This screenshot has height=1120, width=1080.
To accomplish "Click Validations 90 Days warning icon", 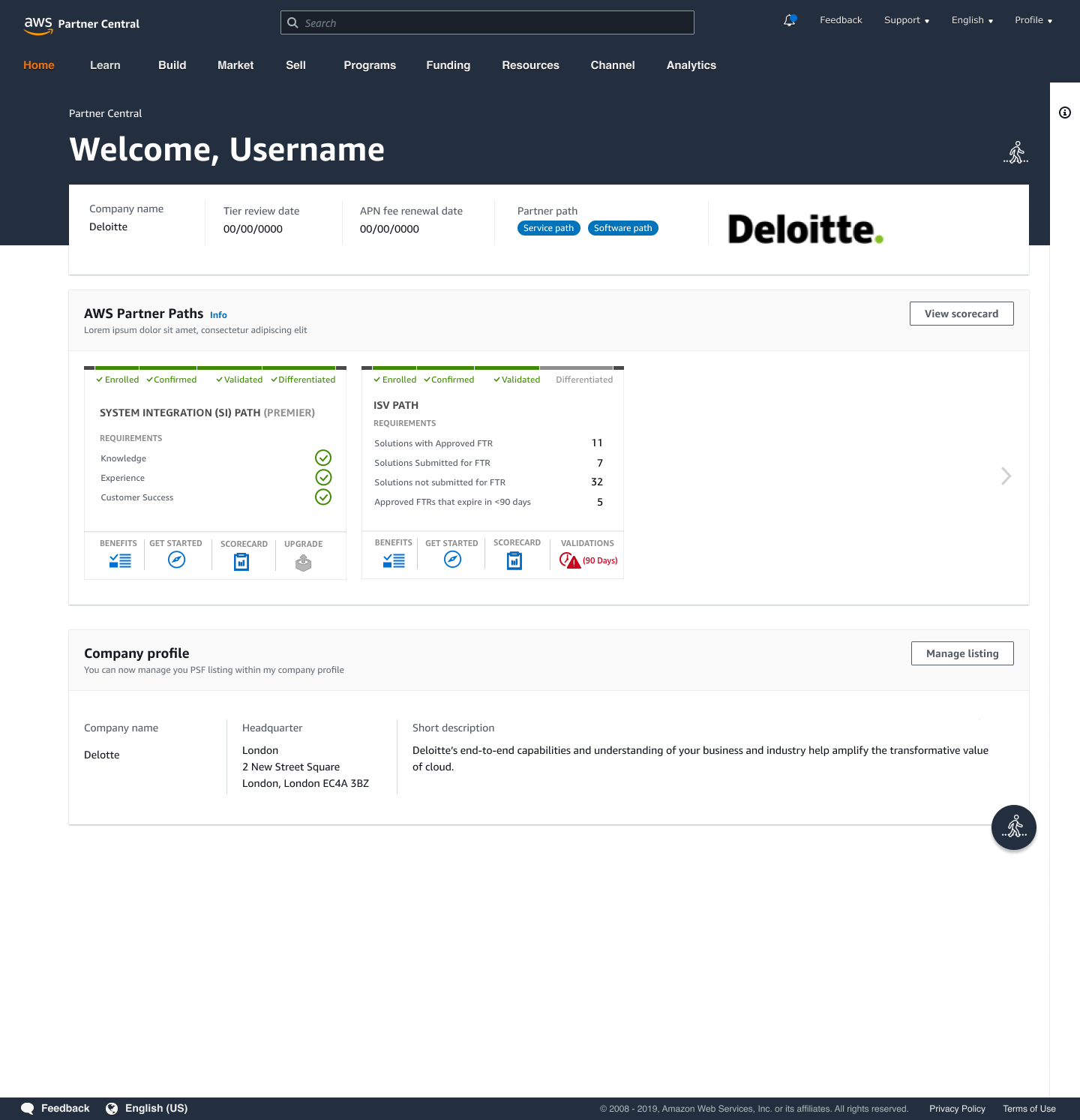I will [570, 560].
